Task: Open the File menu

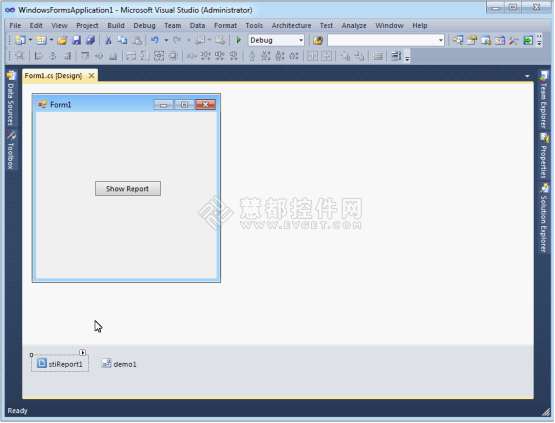Action: coord(15,25)
